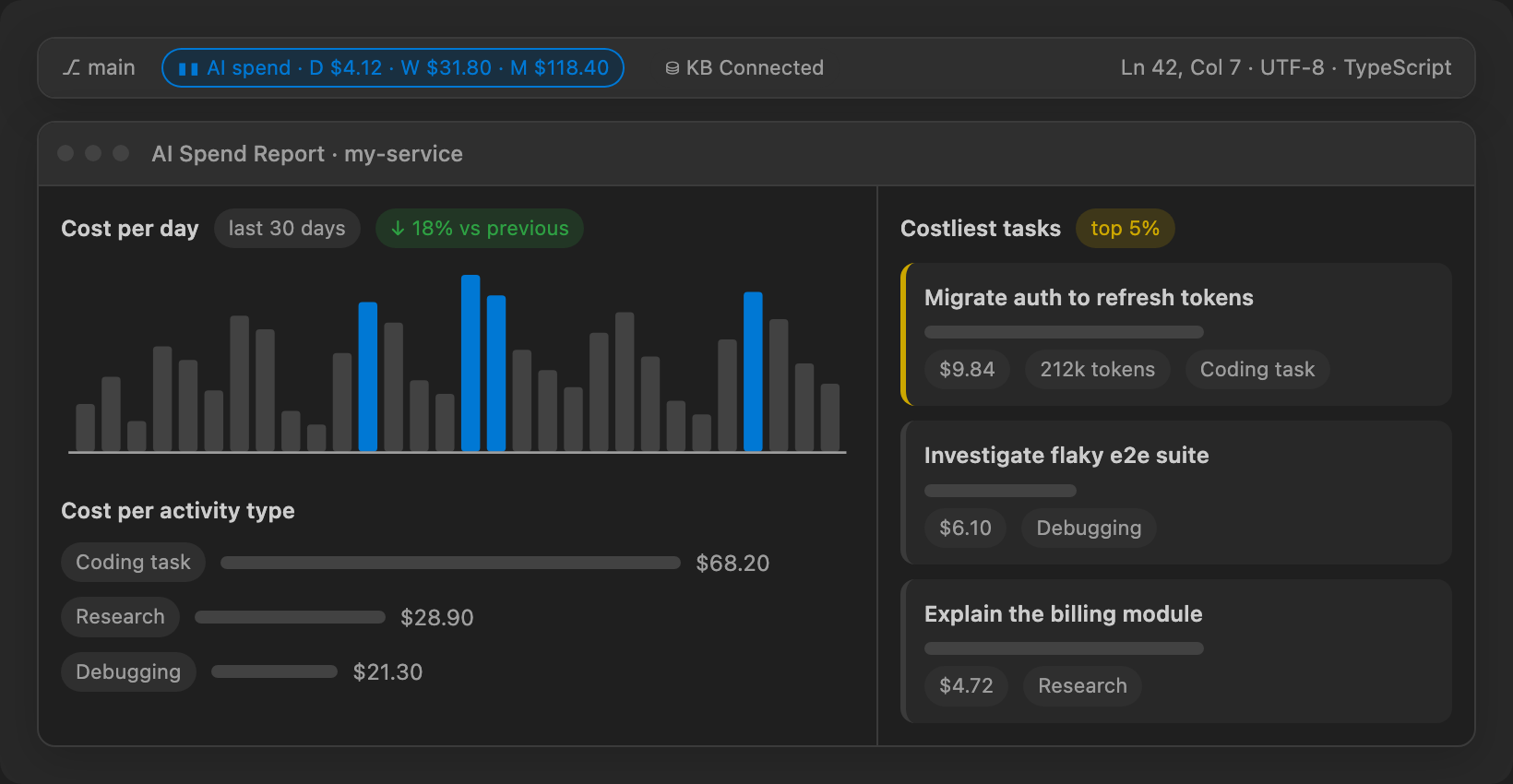The width and height of the screenshot is (1513, 784).
Task: Click the $21.30 activity cost value
Action: pos(387,672)
